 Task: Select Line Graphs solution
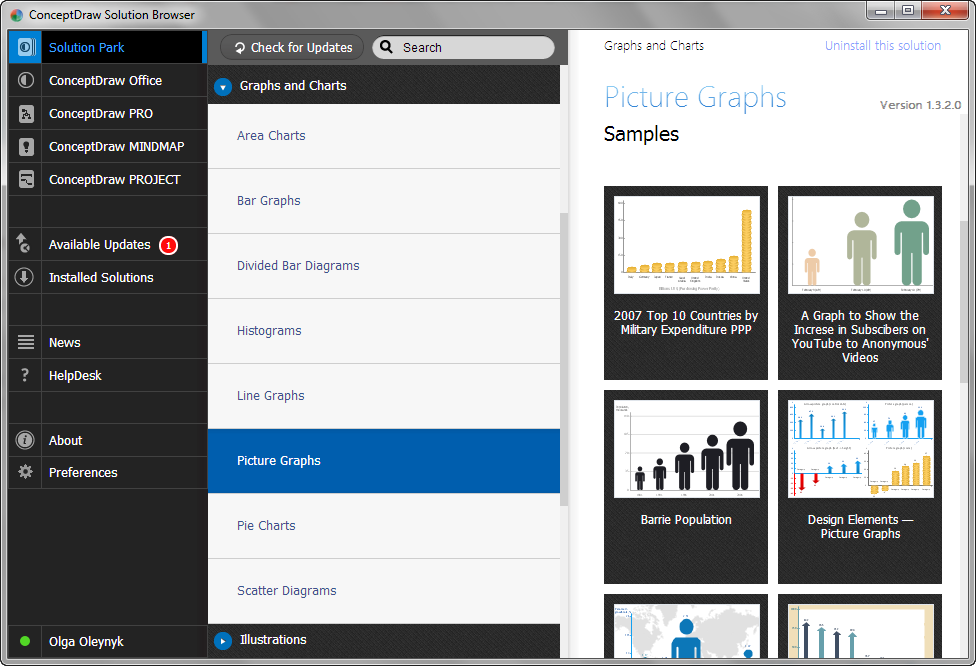click(383, 396)
